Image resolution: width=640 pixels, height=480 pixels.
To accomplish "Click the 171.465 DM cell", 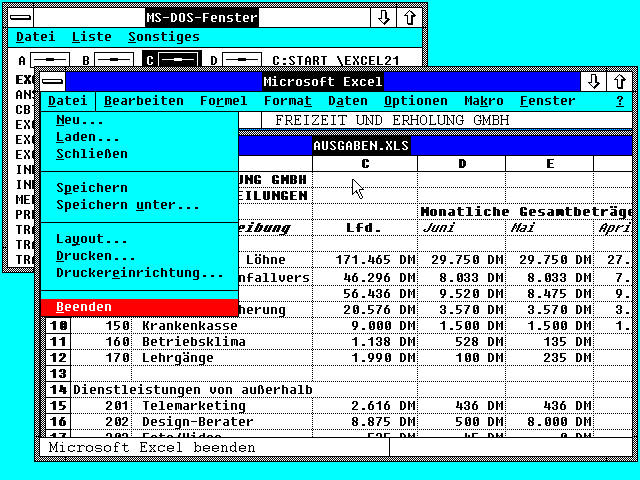I will coord(365,260).
